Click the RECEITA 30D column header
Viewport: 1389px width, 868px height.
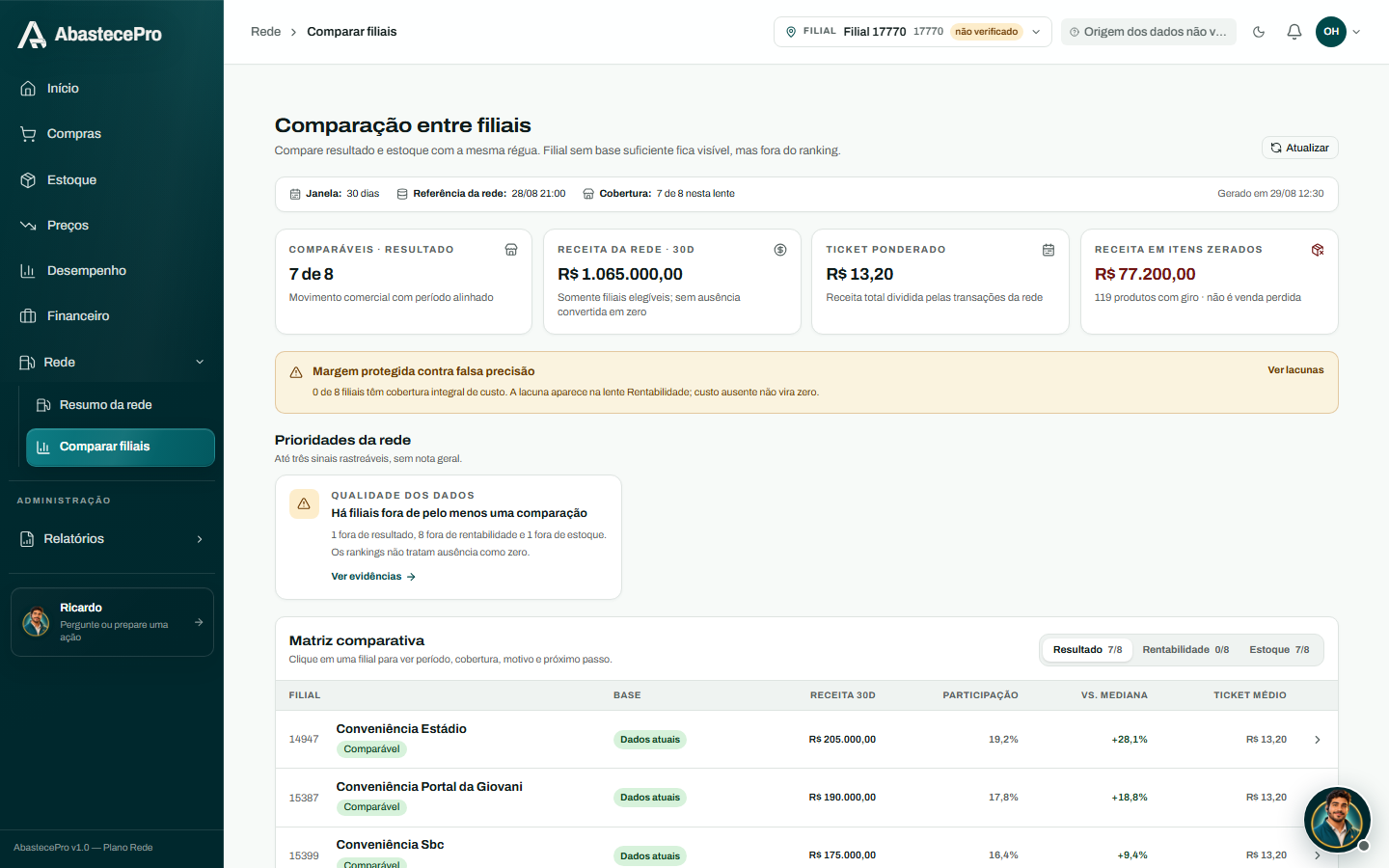(x=843, y=695)
